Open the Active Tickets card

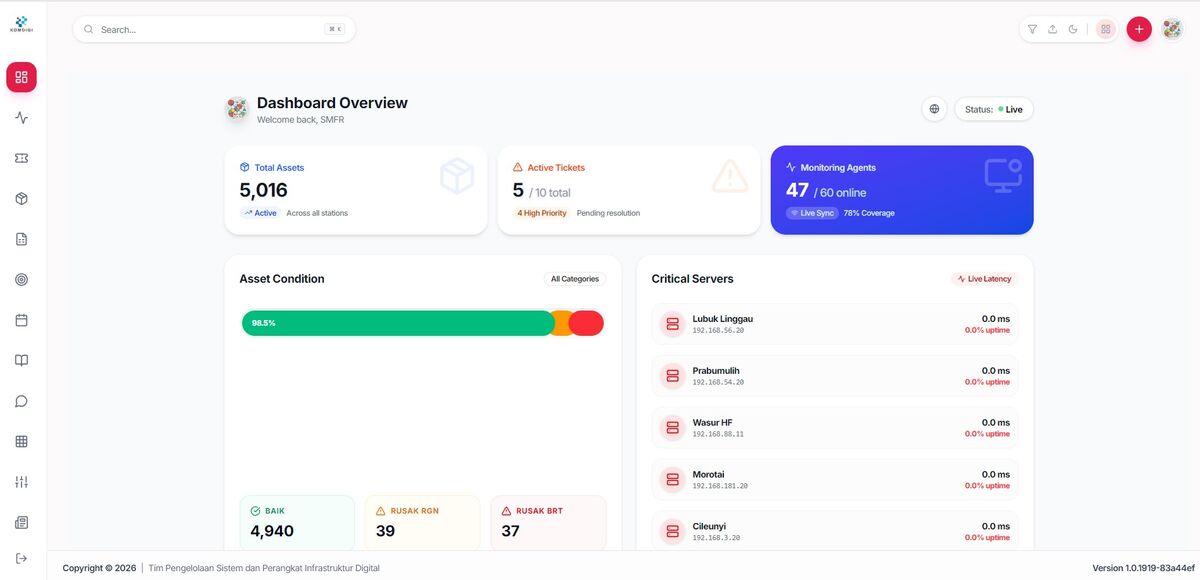pos(629,190)
